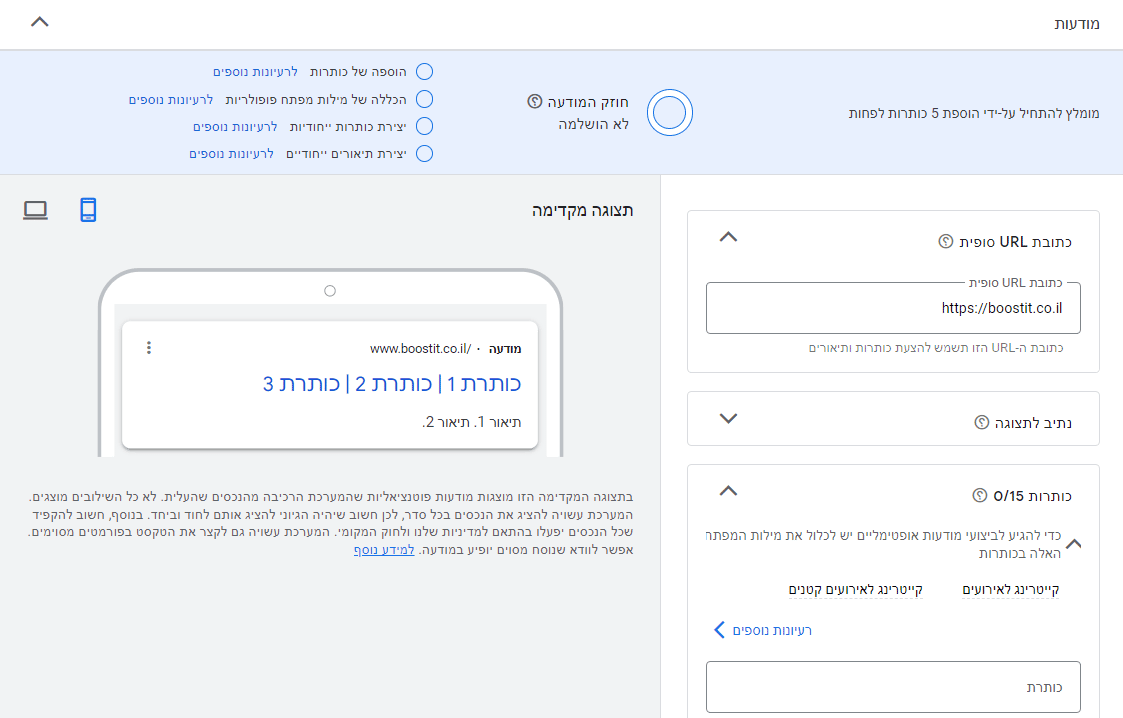Click the מומלץ להתחיל recommendation text

point(974,113)
